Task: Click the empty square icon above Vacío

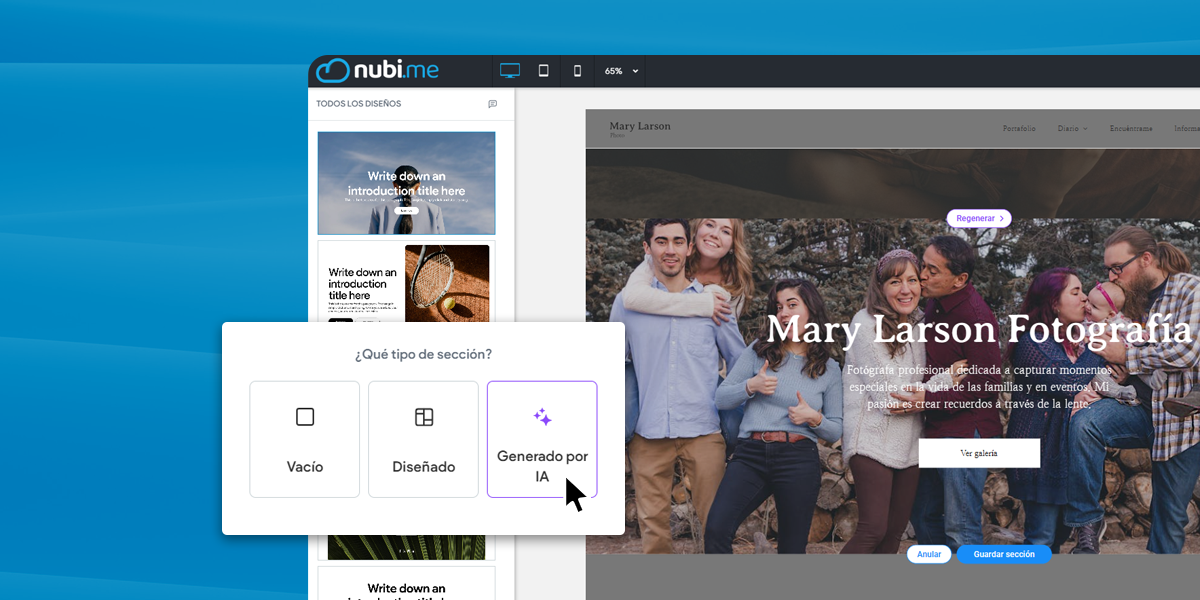Action: click(305, 417)
